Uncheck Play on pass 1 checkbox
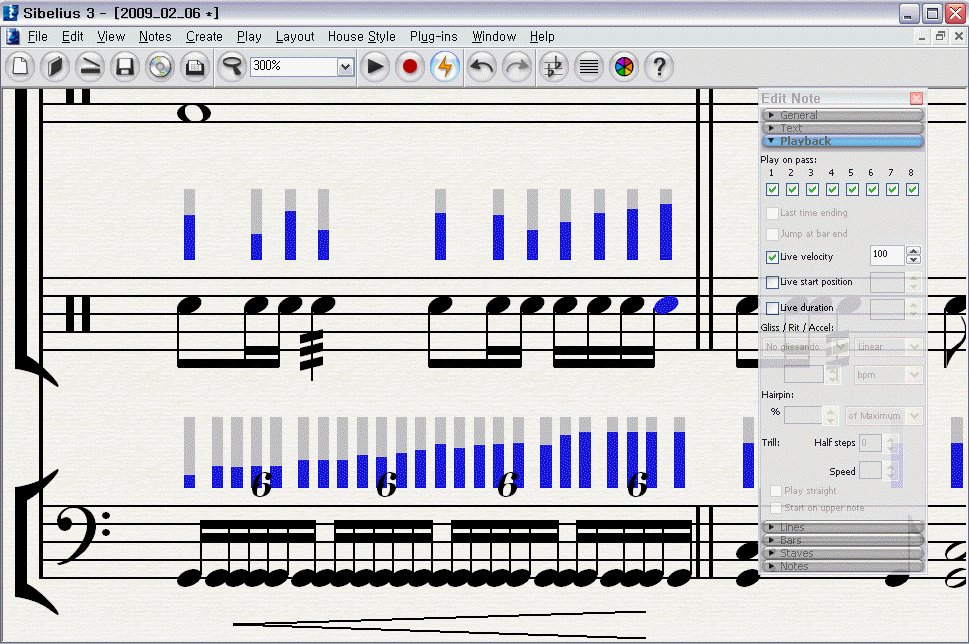 772,190
